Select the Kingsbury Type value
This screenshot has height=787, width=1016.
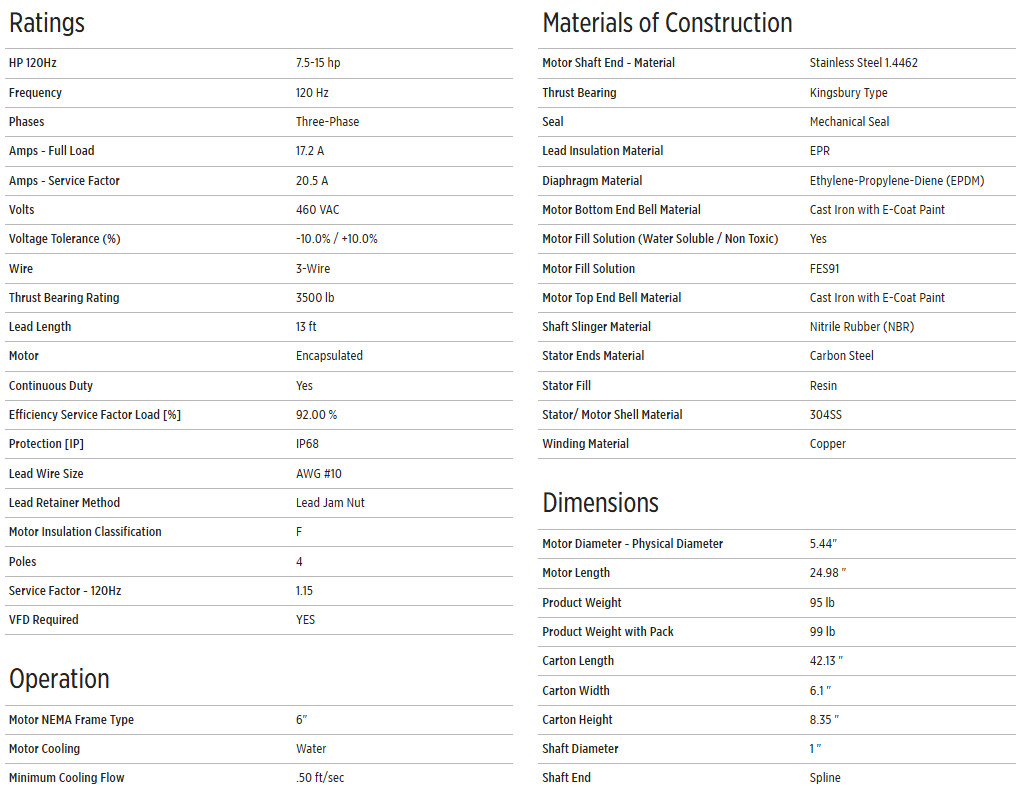click(848, 93)
